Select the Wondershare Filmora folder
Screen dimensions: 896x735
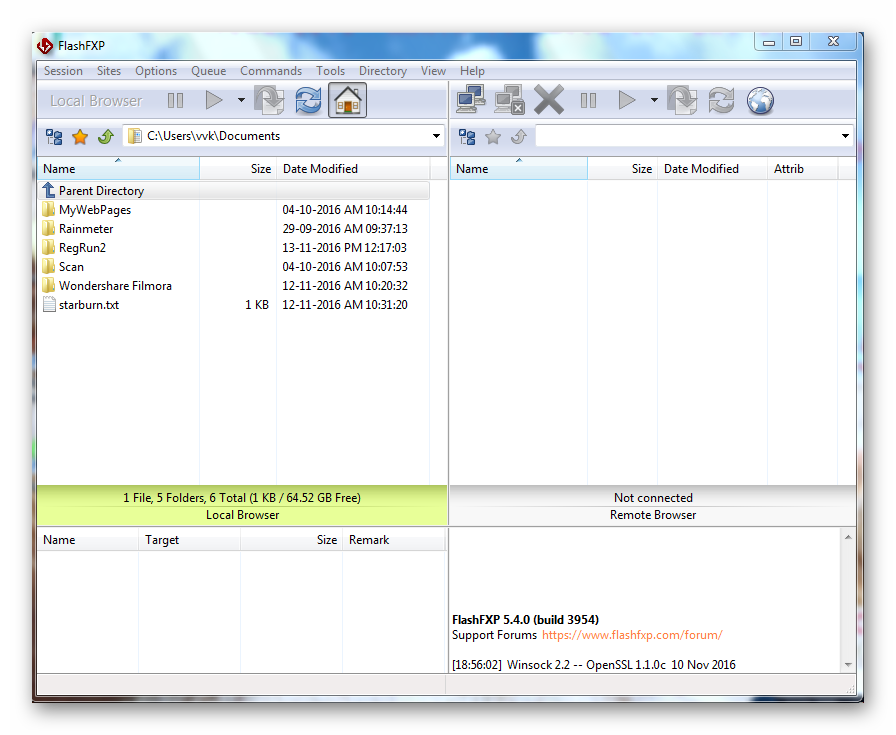[x=234, y=285]
